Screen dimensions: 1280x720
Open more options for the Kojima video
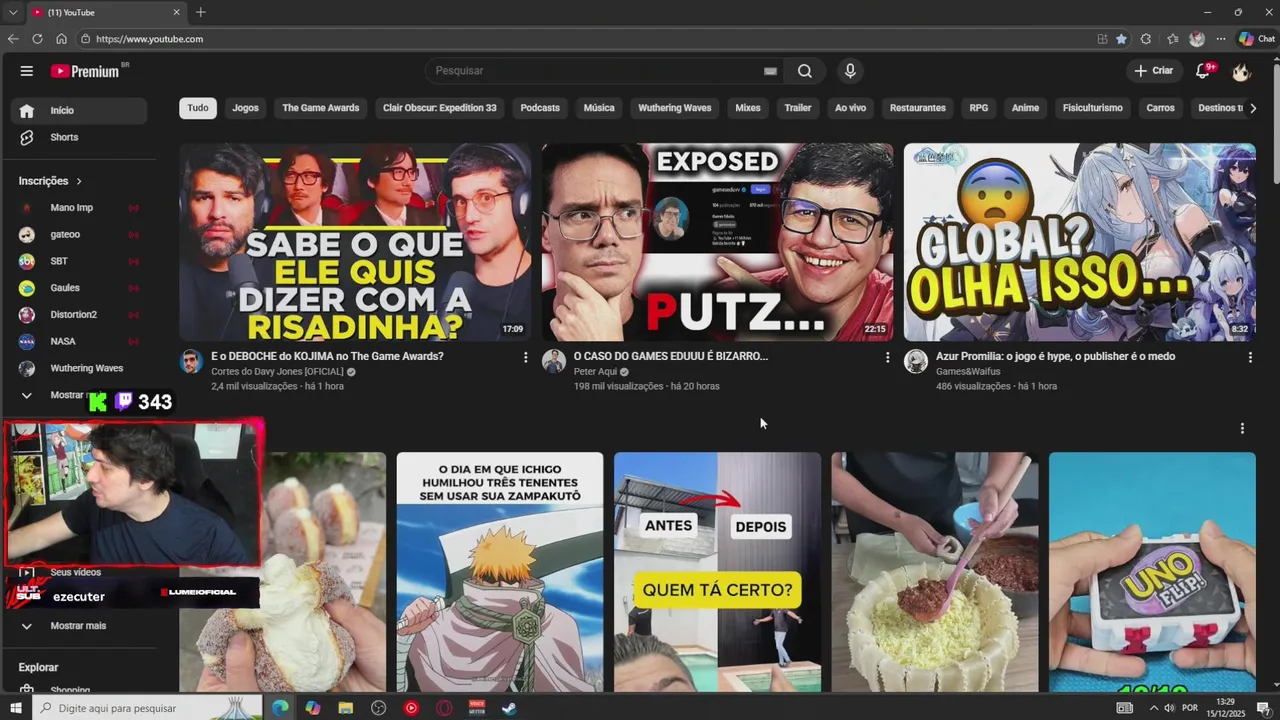tap(525, 357)
